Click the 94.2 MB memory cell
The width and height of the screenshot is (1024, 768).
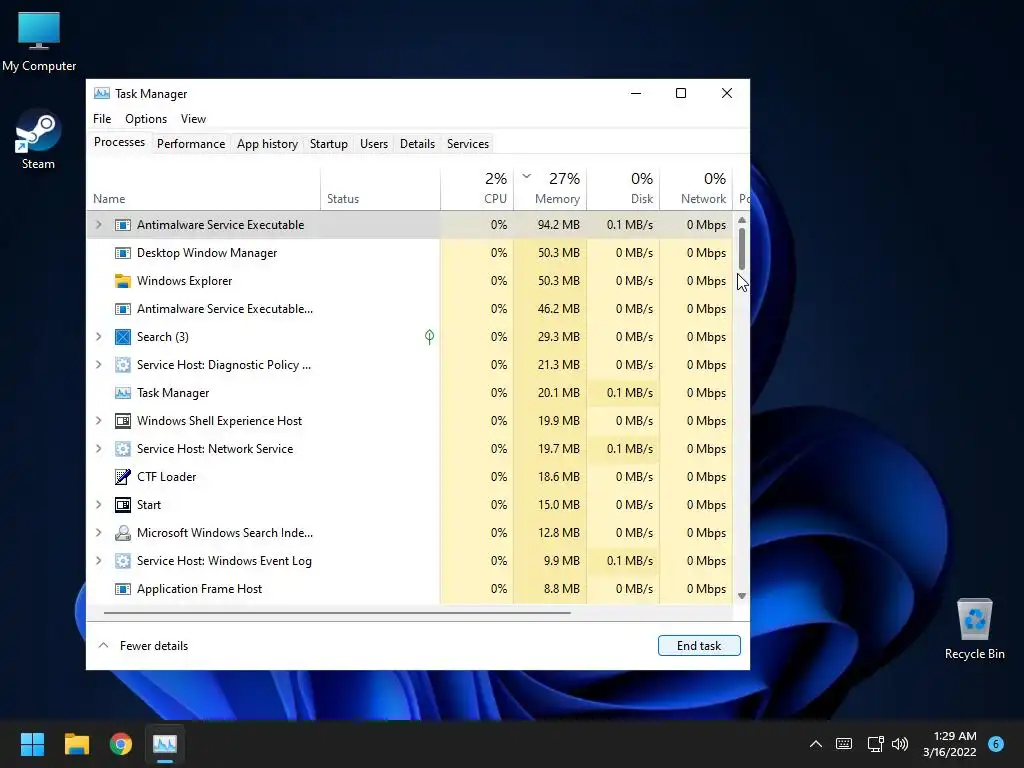551,225
